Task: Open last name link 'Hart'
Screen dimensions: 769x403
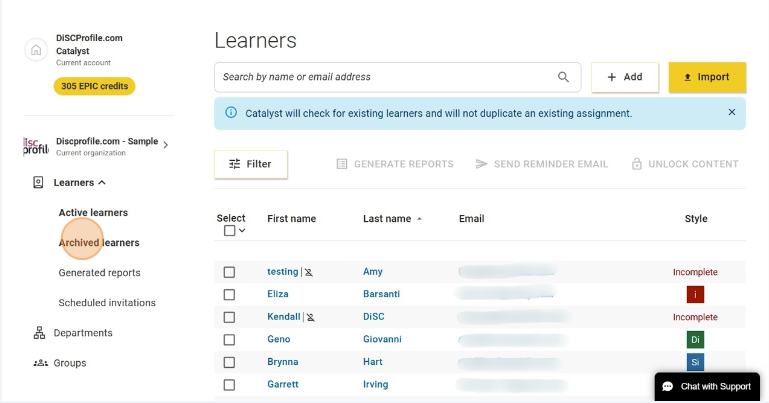Action: point(373,362)
